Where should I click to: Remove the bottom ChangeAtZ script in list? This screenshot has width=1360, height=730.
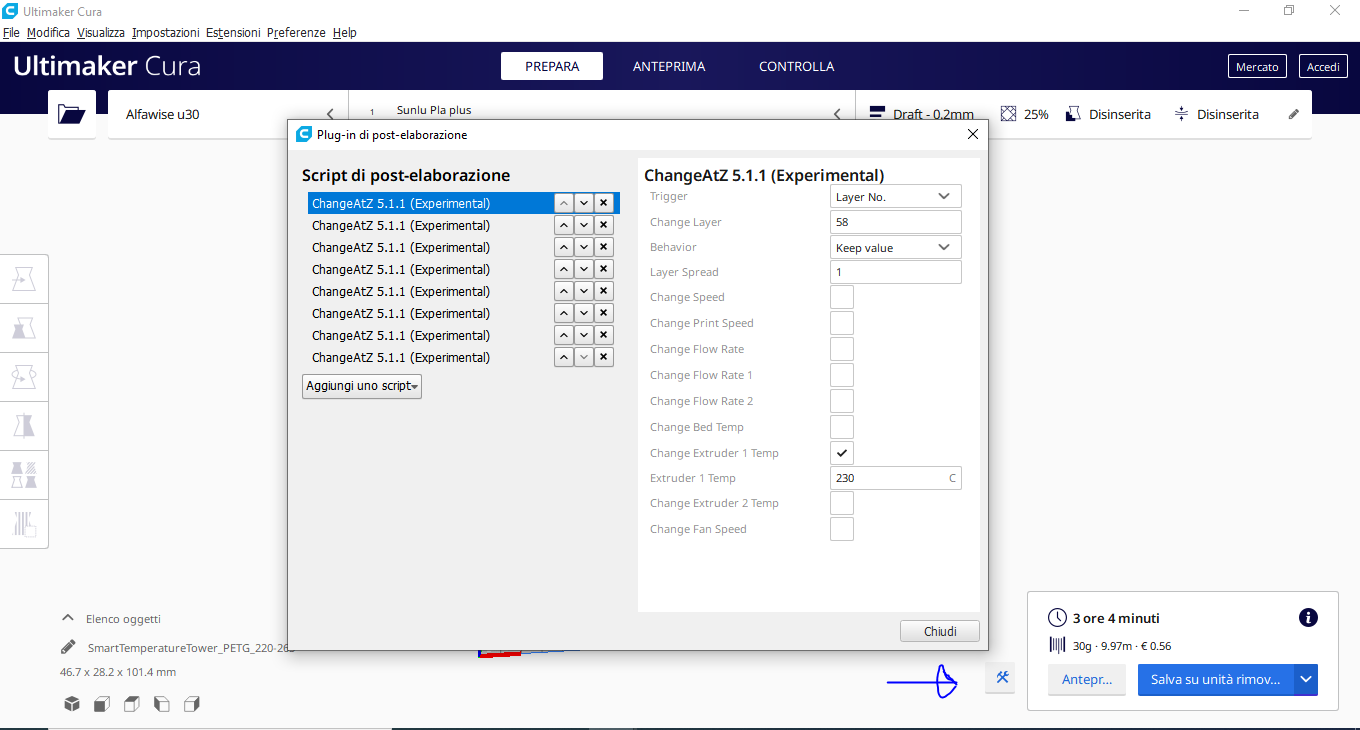603,357
